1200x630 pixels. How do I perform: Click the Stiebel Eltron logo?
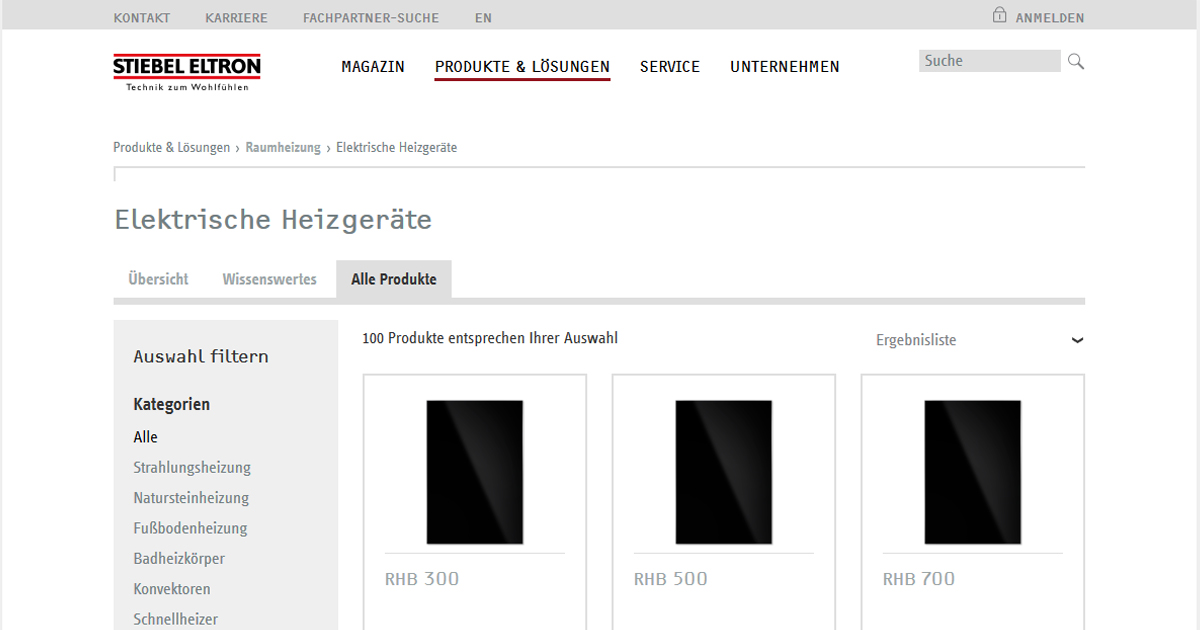tap(186, 70)
